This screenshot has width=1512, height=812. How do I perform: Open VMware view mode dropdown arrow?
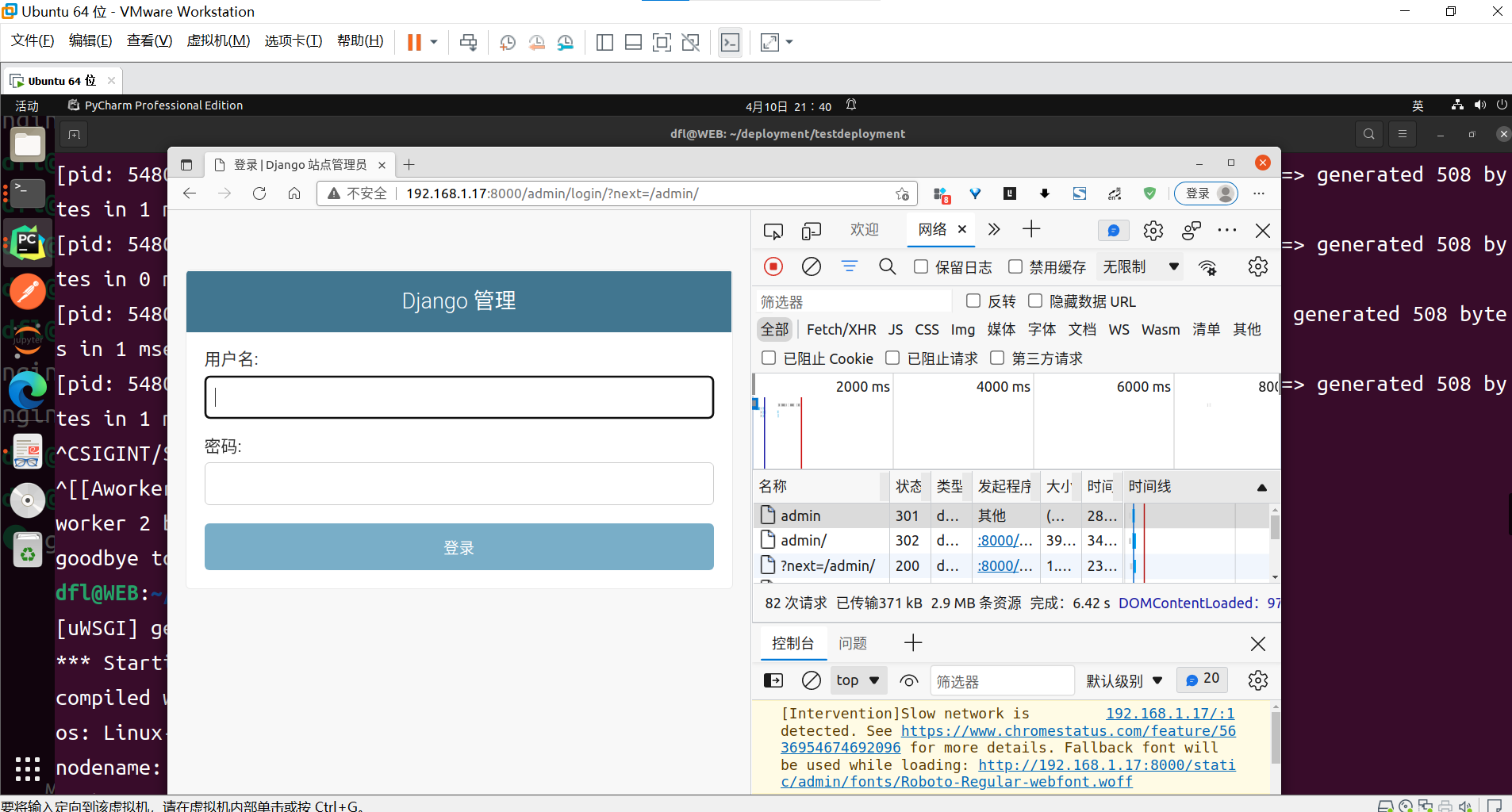[x=789, y=42]
